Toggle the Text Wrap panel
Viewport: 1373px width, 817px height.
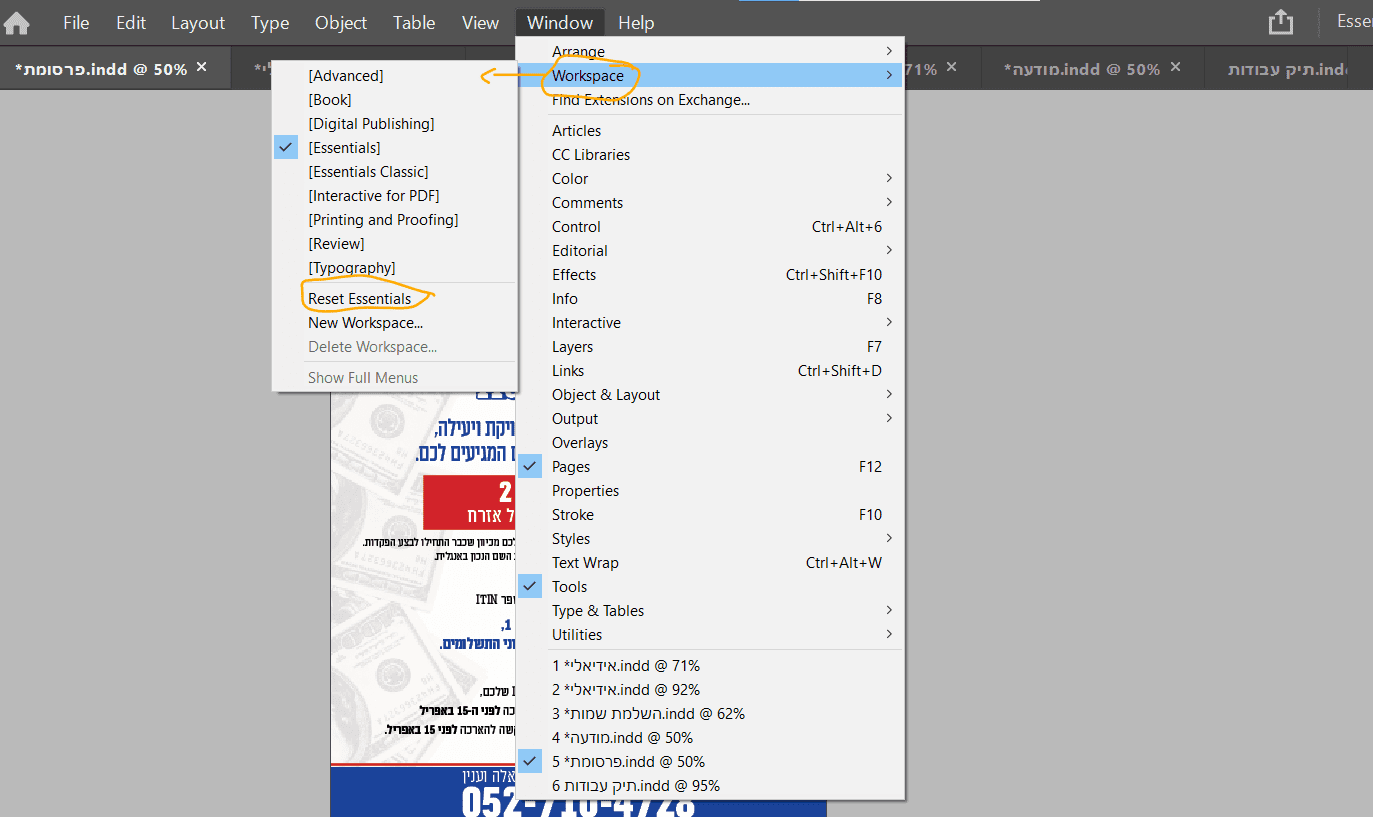[710, 563]
